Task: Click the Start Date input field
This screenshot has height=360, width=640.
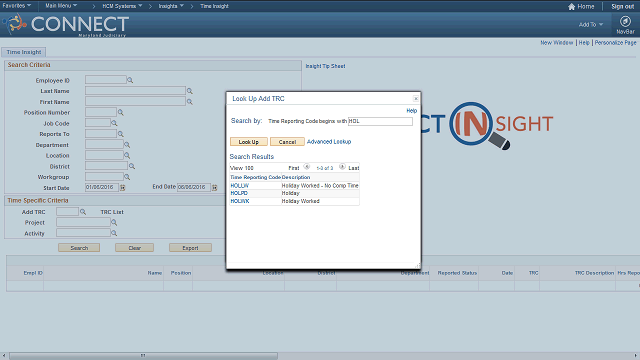Action: (x=102, y=187)
